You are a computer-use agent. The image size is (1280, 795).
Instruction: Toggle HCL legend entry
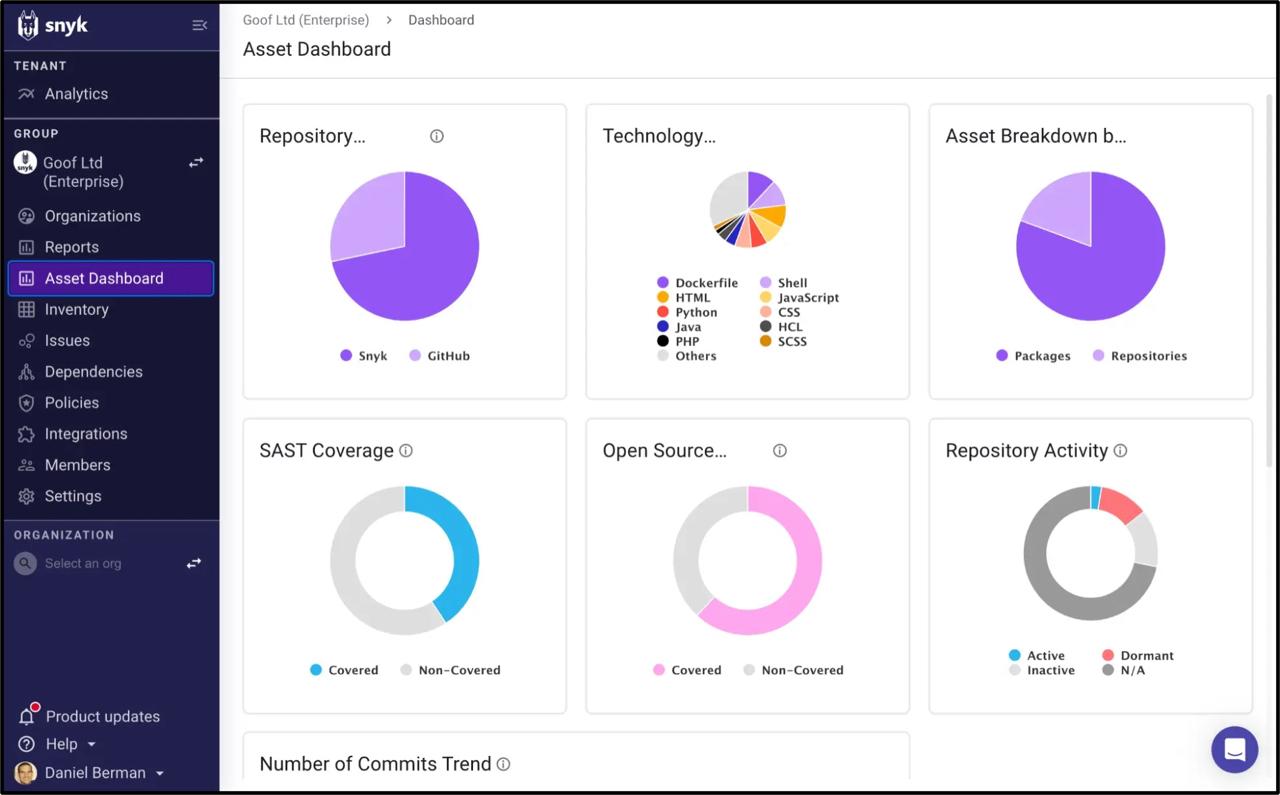(782, 326)
